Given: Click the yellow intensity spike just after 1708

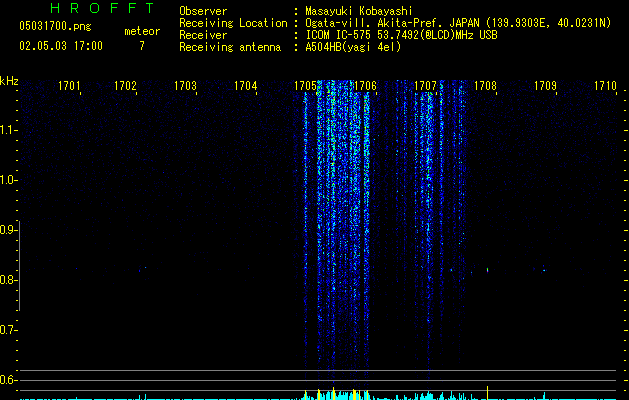Looking at the screenshot, I should 487,393.
